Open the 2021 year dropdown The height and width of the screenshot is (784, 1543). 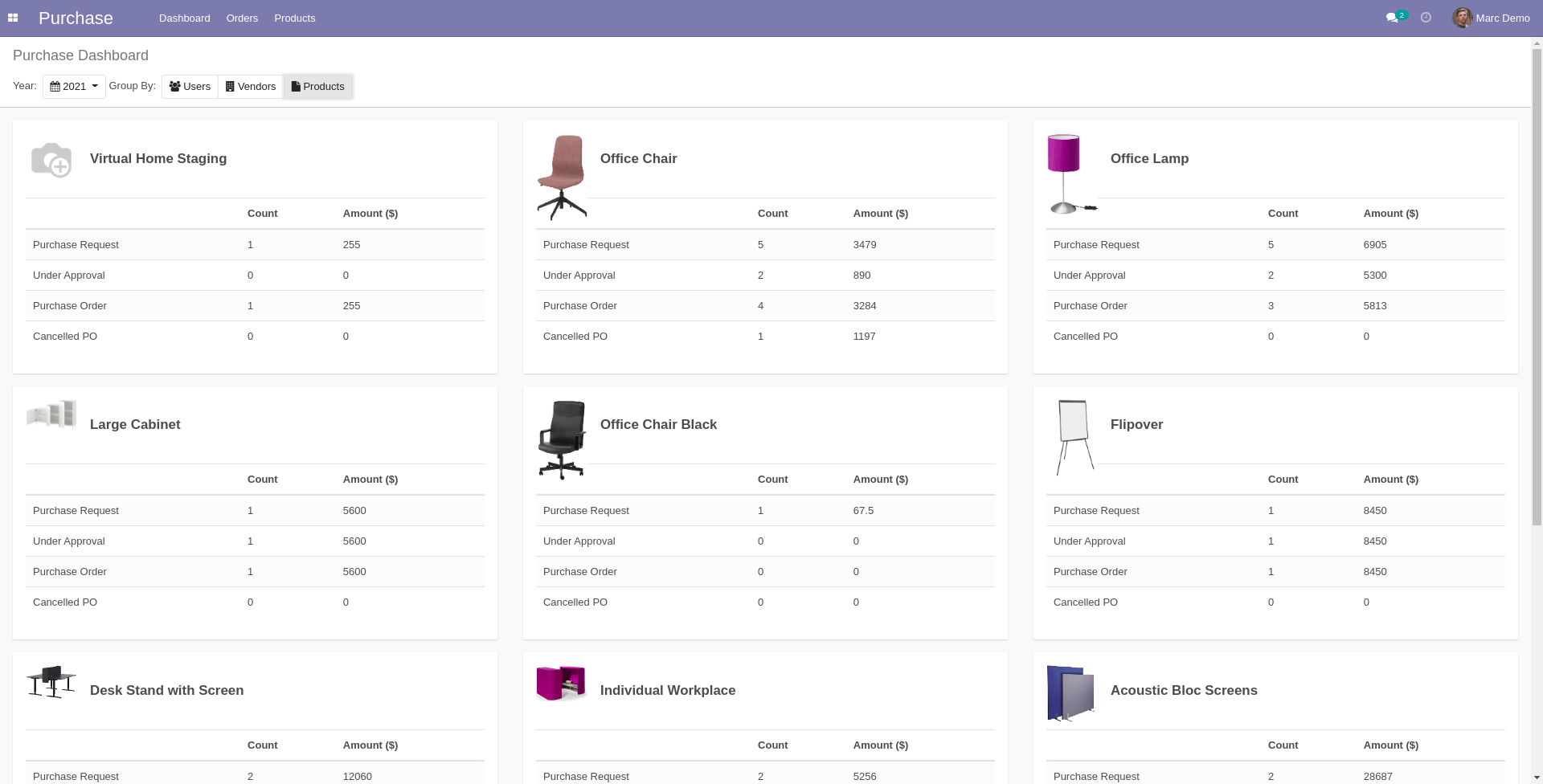[74, 86]
